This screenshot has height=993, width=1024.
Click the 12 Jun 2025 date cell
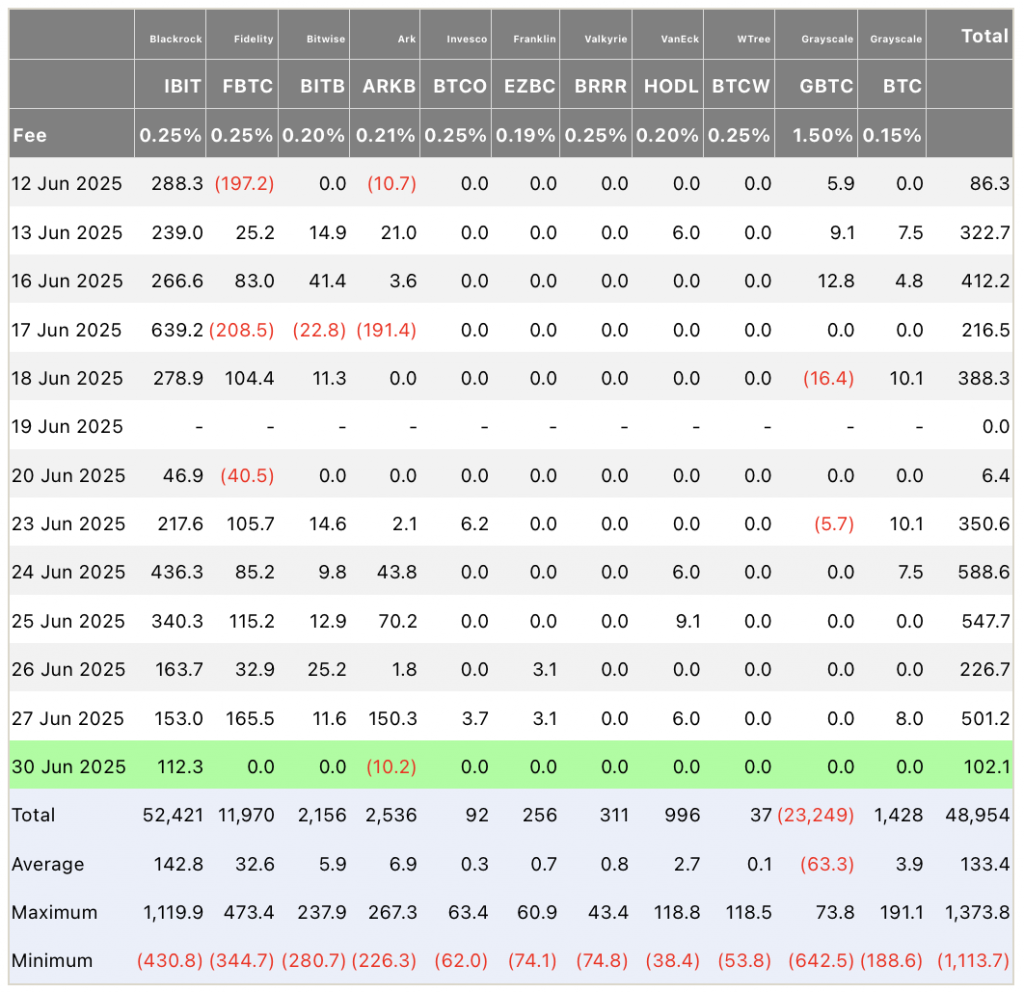point(67,183)
